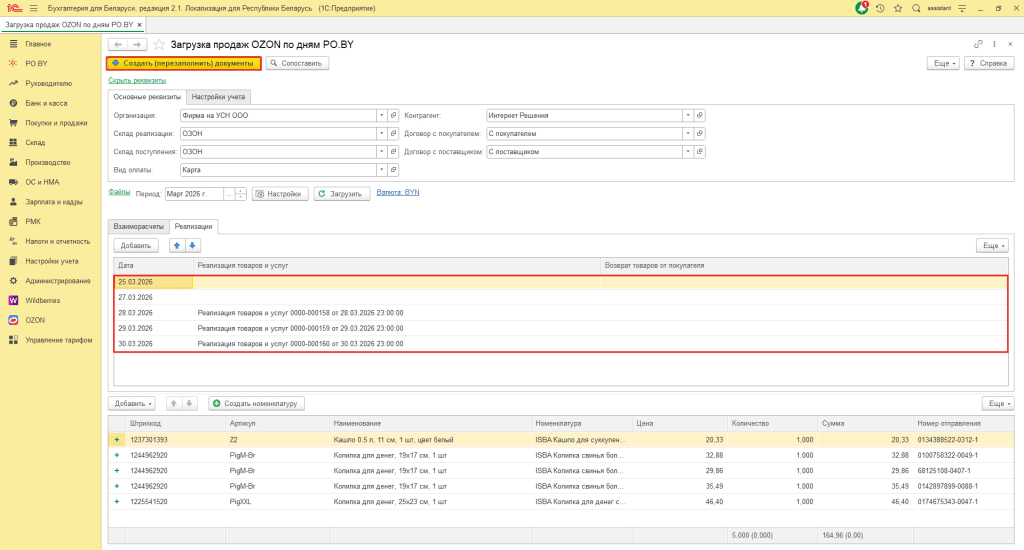The width and height of the screenshot is (1024, 550).
Task: Open Справка help button
Action: pos(989,63)
